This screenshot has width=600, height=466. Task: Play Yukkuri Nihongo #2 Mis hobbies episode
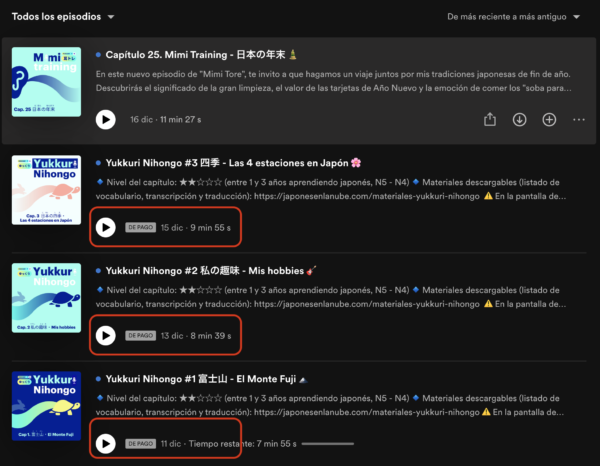pyautogui.click(x=105, y=336)
